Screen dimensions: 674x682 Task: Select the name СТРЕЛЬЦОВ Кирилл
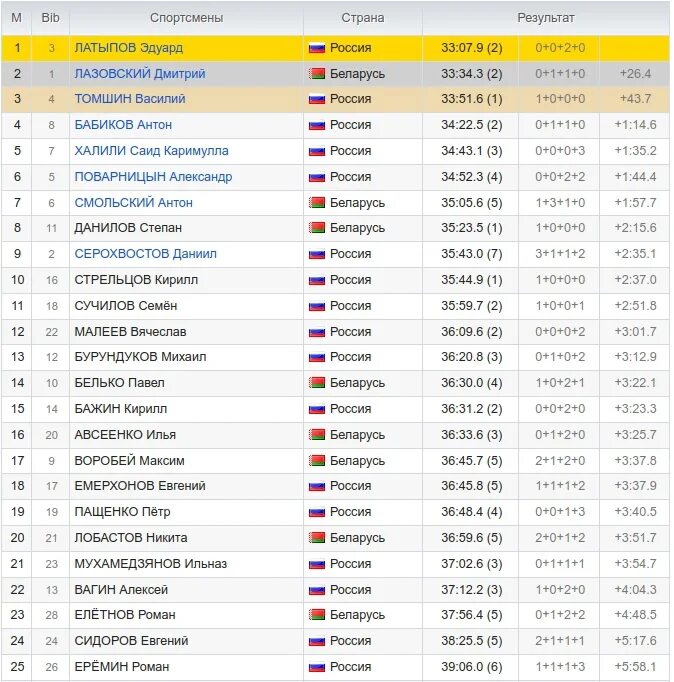(x=136, y=280)
